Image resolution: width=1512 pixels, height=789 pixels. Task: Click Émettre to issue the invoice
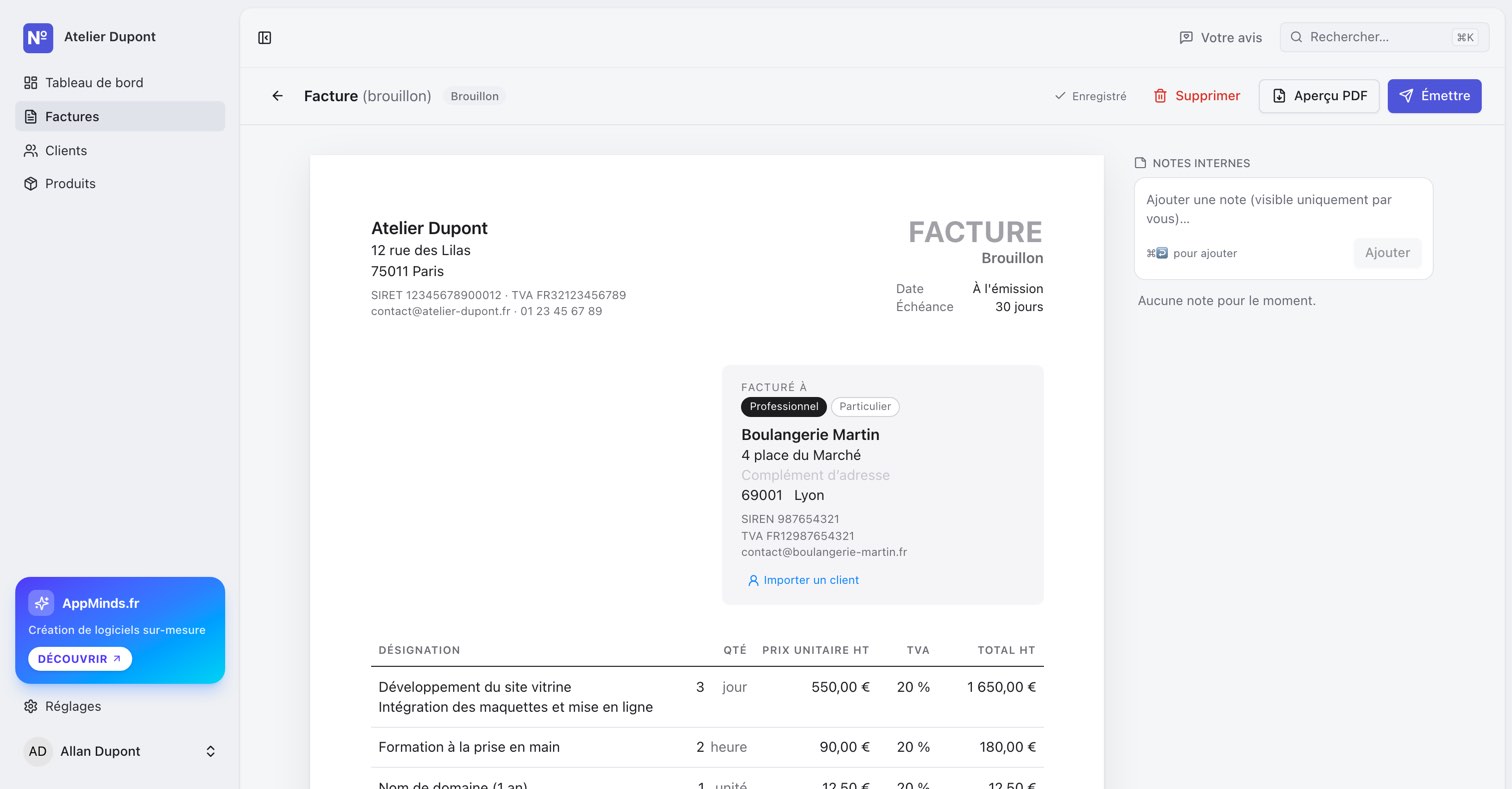click(1434, 96)
